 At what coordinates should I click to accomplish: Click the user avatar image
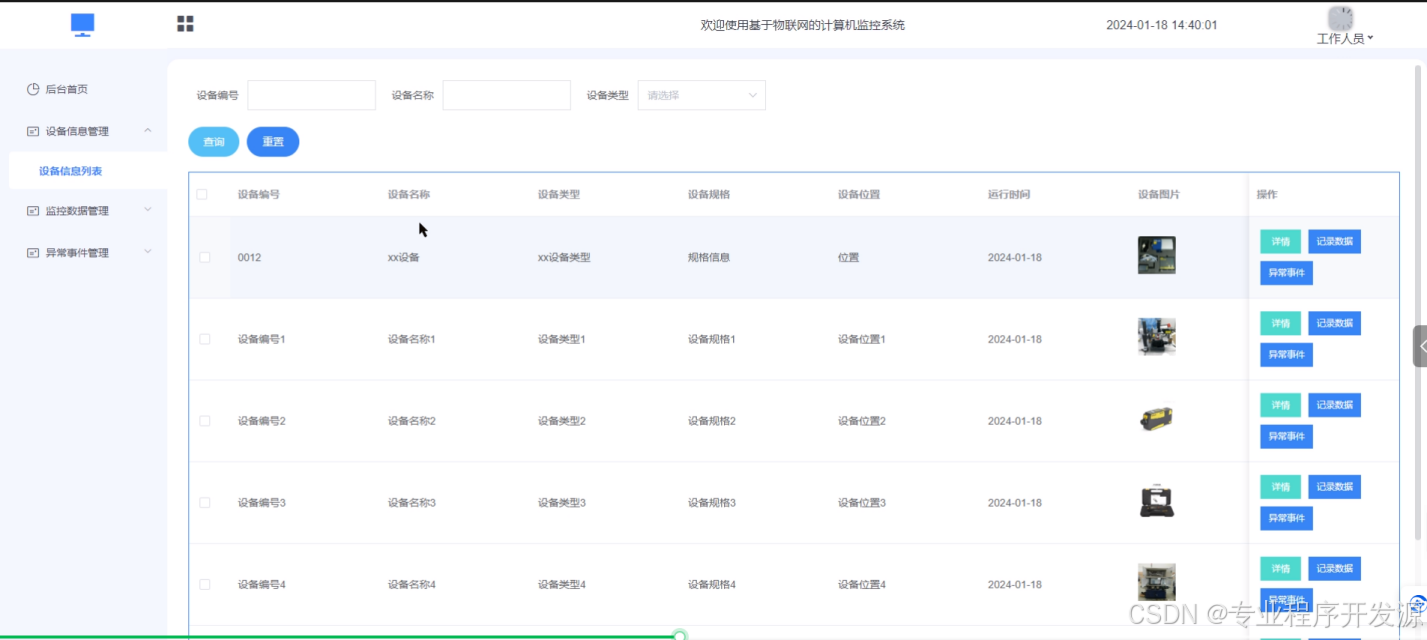pyautogui.click(x=1340, y=18)
